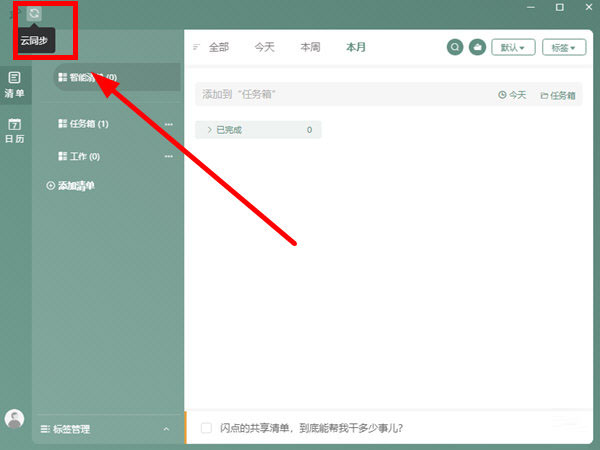Open more options for 工作 list

168,157
